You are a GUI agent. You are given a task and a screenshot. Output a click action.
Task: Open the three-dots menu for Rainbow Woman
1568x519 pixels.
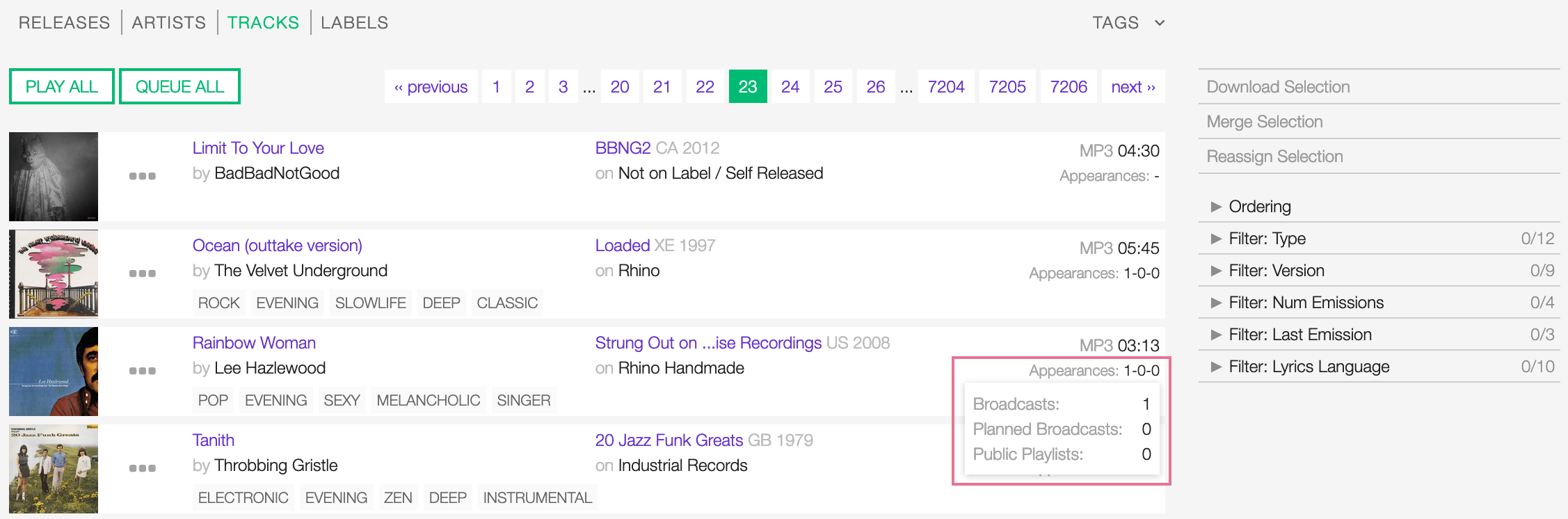coord(143,371)
